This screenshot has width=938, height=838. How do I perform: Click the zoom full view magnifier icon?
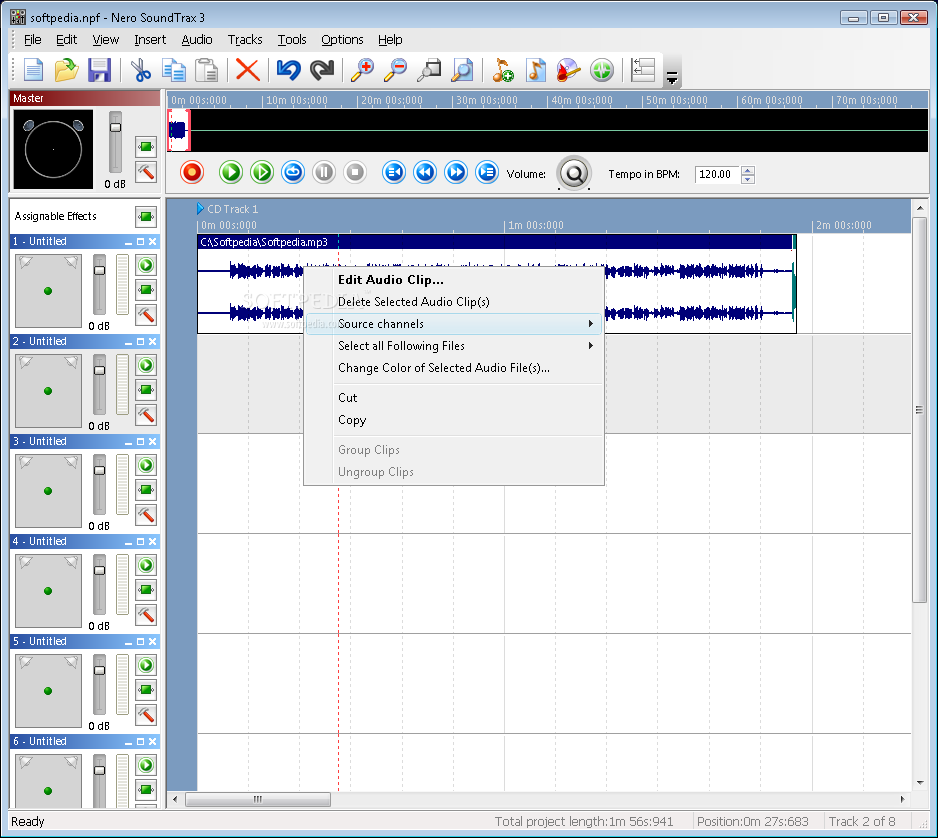coord(462,70)
